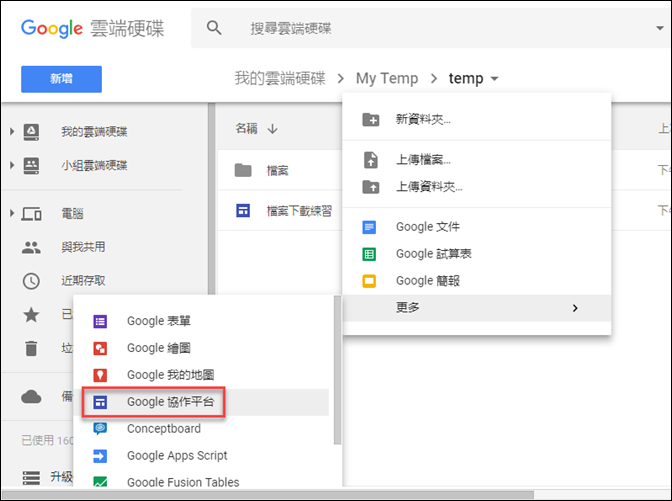
Task: Click the Google Slides yellow icon
Action: (369, 281)
